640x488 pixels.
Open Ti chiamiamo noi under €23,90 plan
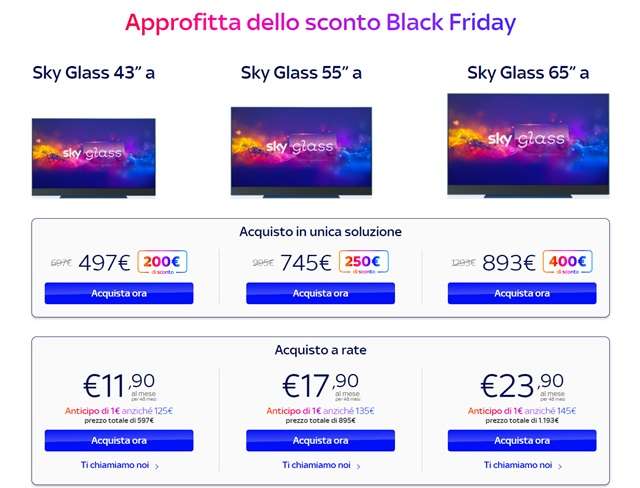coord(518,465)
